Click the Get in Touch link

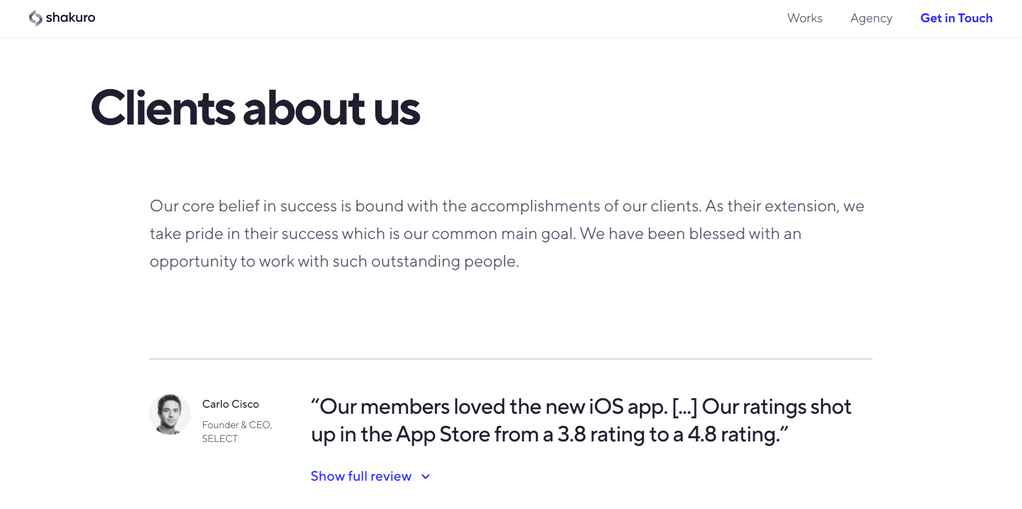(956, 18)
